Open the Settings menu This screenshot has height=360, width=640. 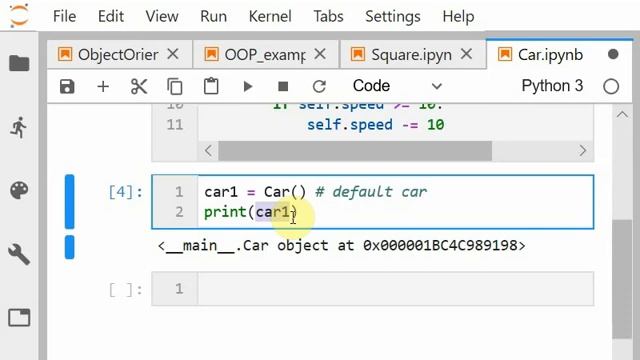point(393,16)
